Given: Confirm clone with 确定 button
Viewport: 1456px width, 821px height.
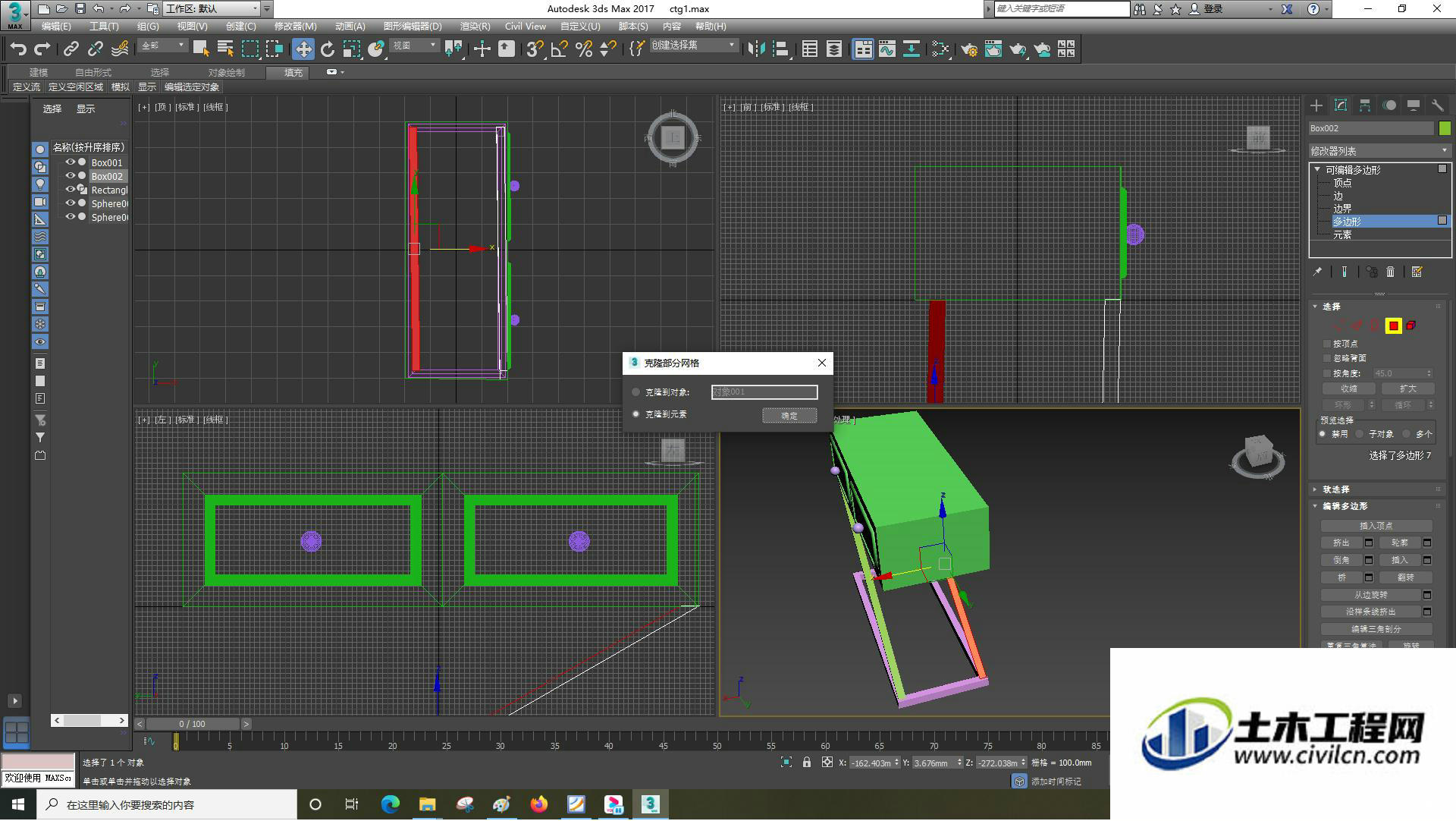Looking at the screenshot, I should tap(789, 415).
